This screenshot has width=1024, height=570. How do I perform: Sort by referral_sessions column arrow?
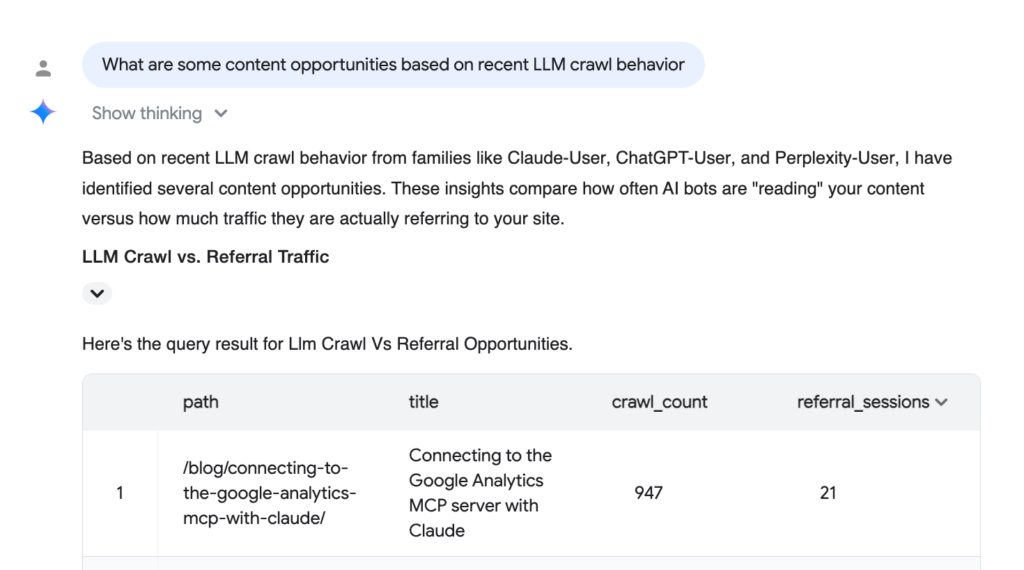pos(941,402)
